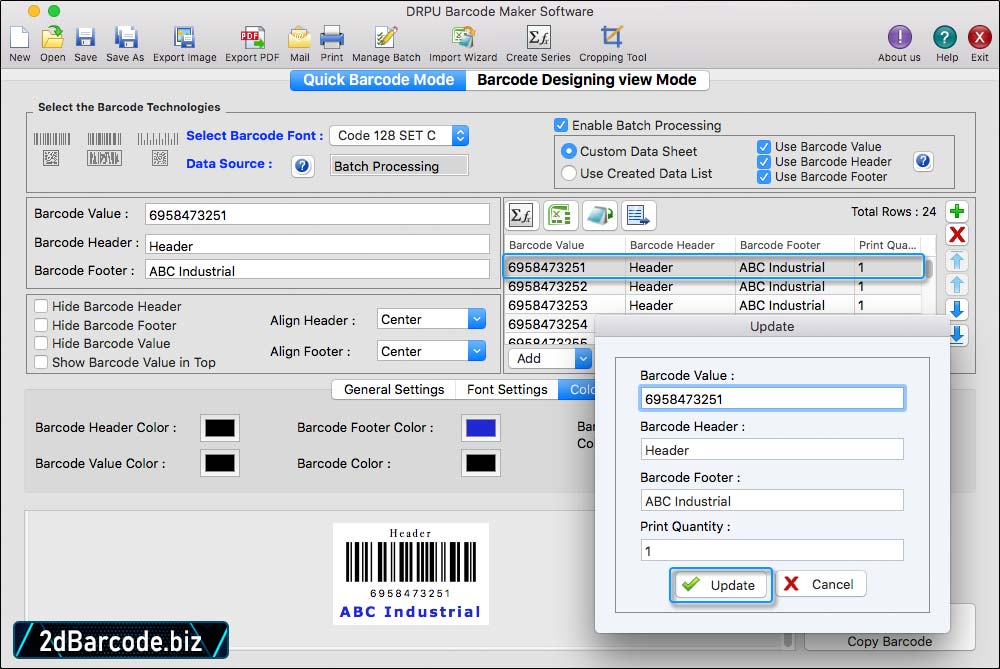
Task: Click the help icon beside Use Barcode Header
Action: tap(923, 161)
